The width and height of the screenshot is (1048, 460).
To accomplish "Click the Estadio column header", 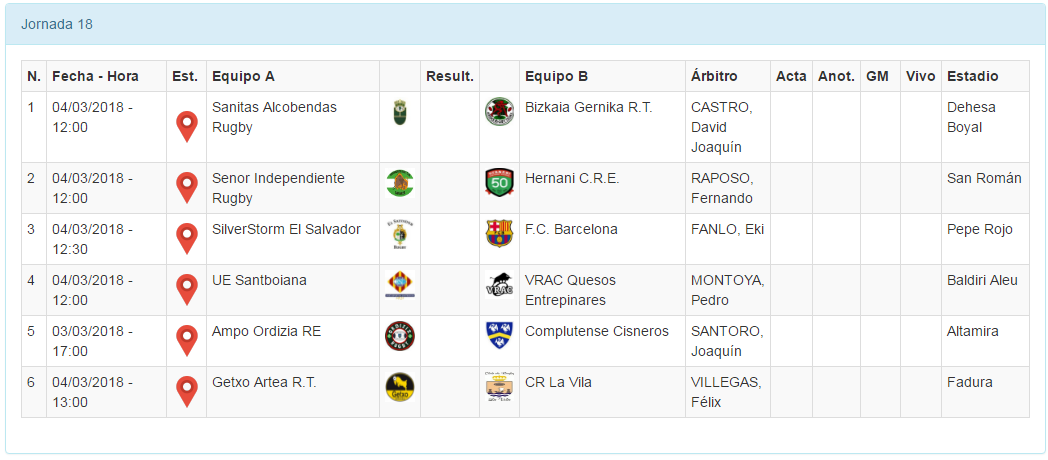I will click(972, 76).
